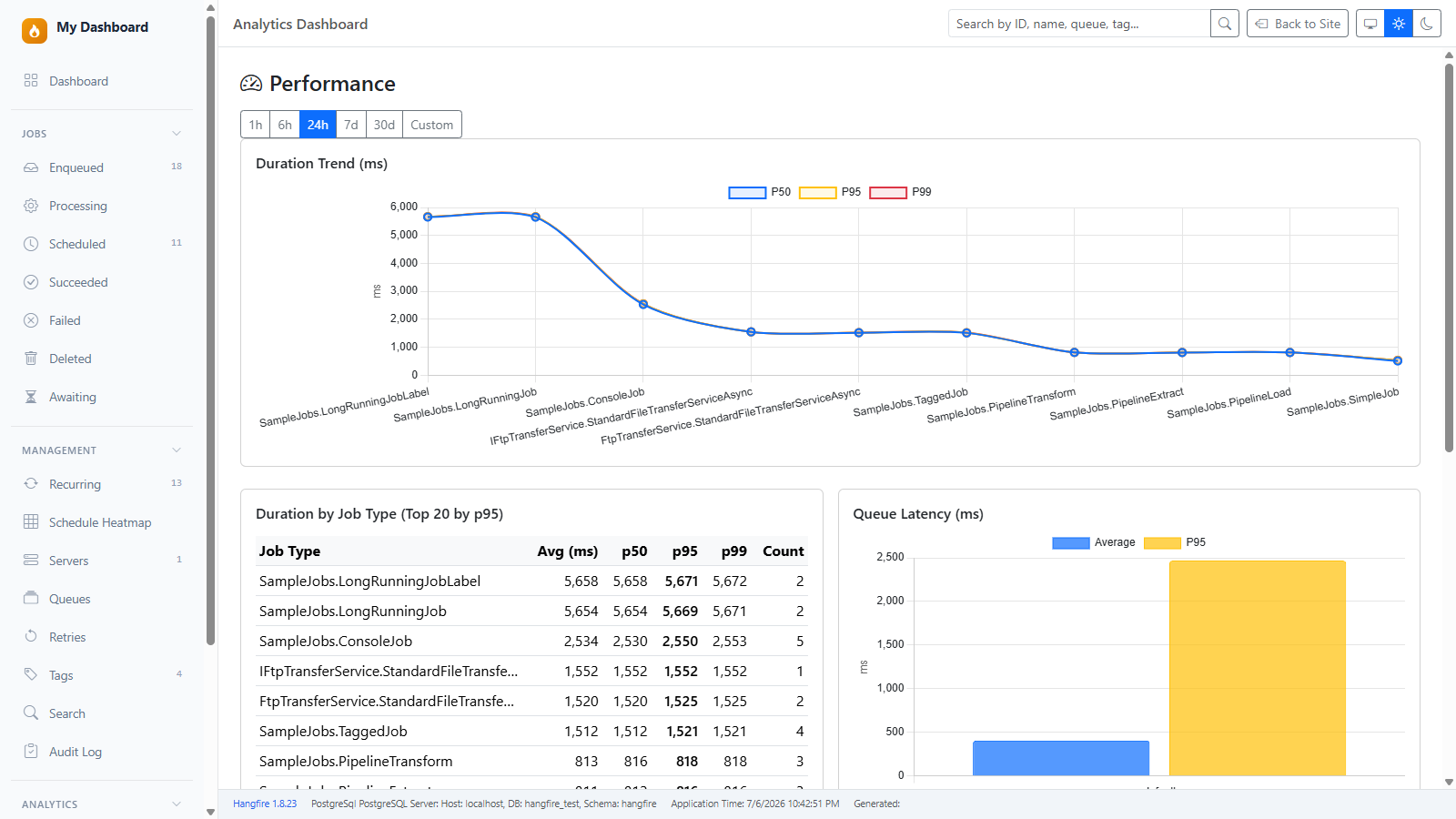Click the blue Average bar in Queue Latency
The image size is (1456, 819).
pyautogui.click(x=1061, y=758)
